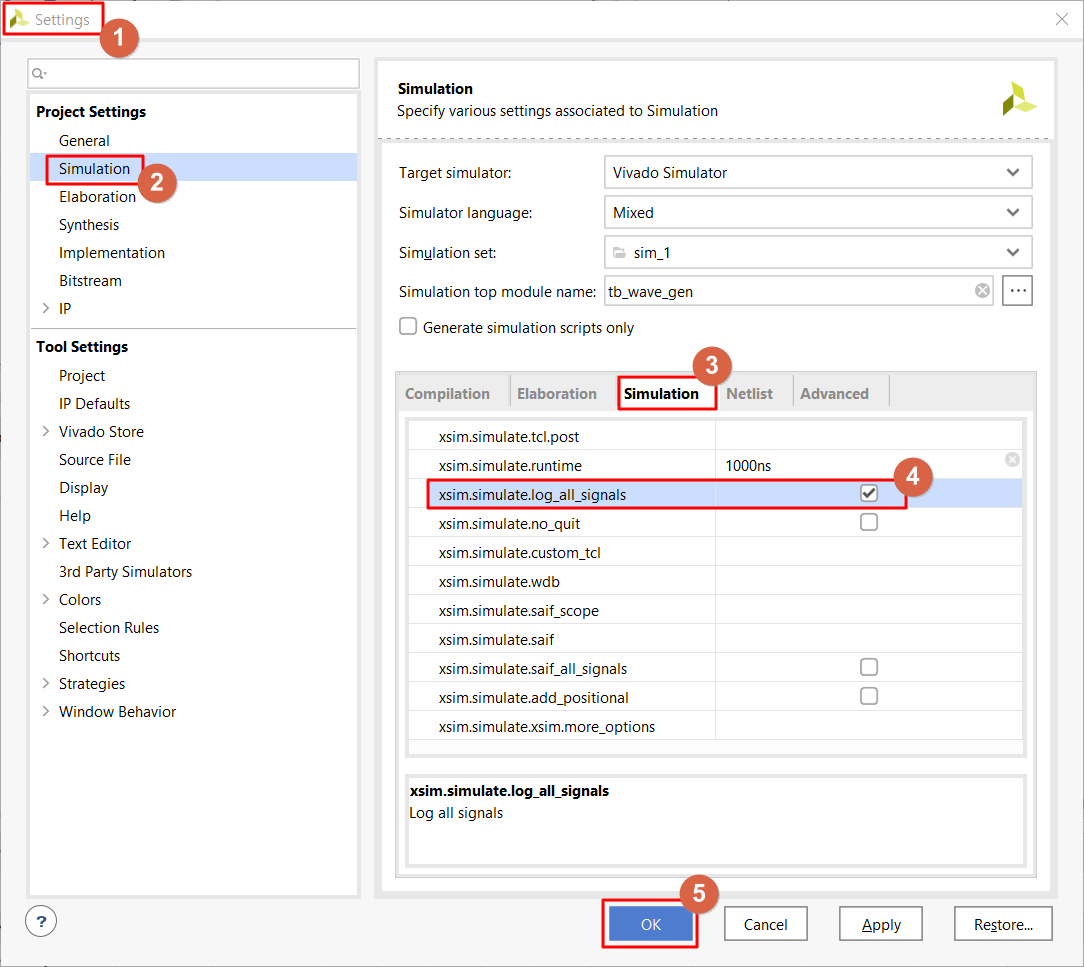Select Shortcuts in Tool Settings
Image resolution: width=1084 pixels, height=967 pixels.
(x=89, y=655)
